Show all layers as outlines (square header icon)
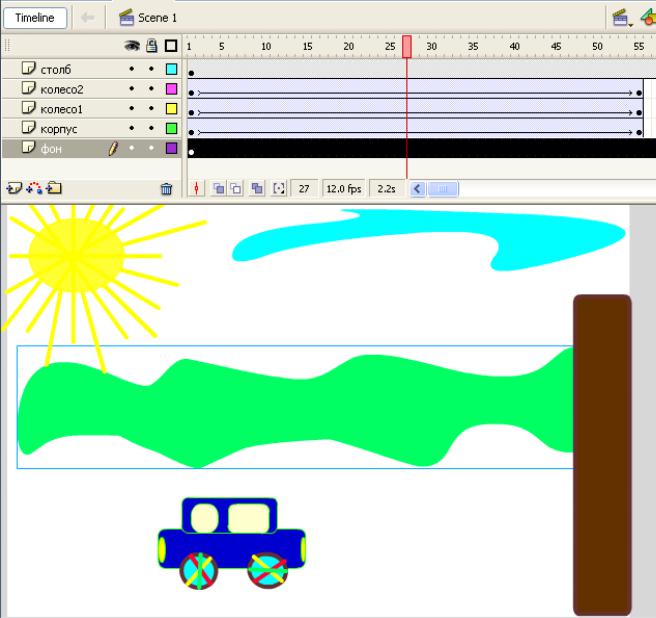The image size is (656, 618). point(171,46)
